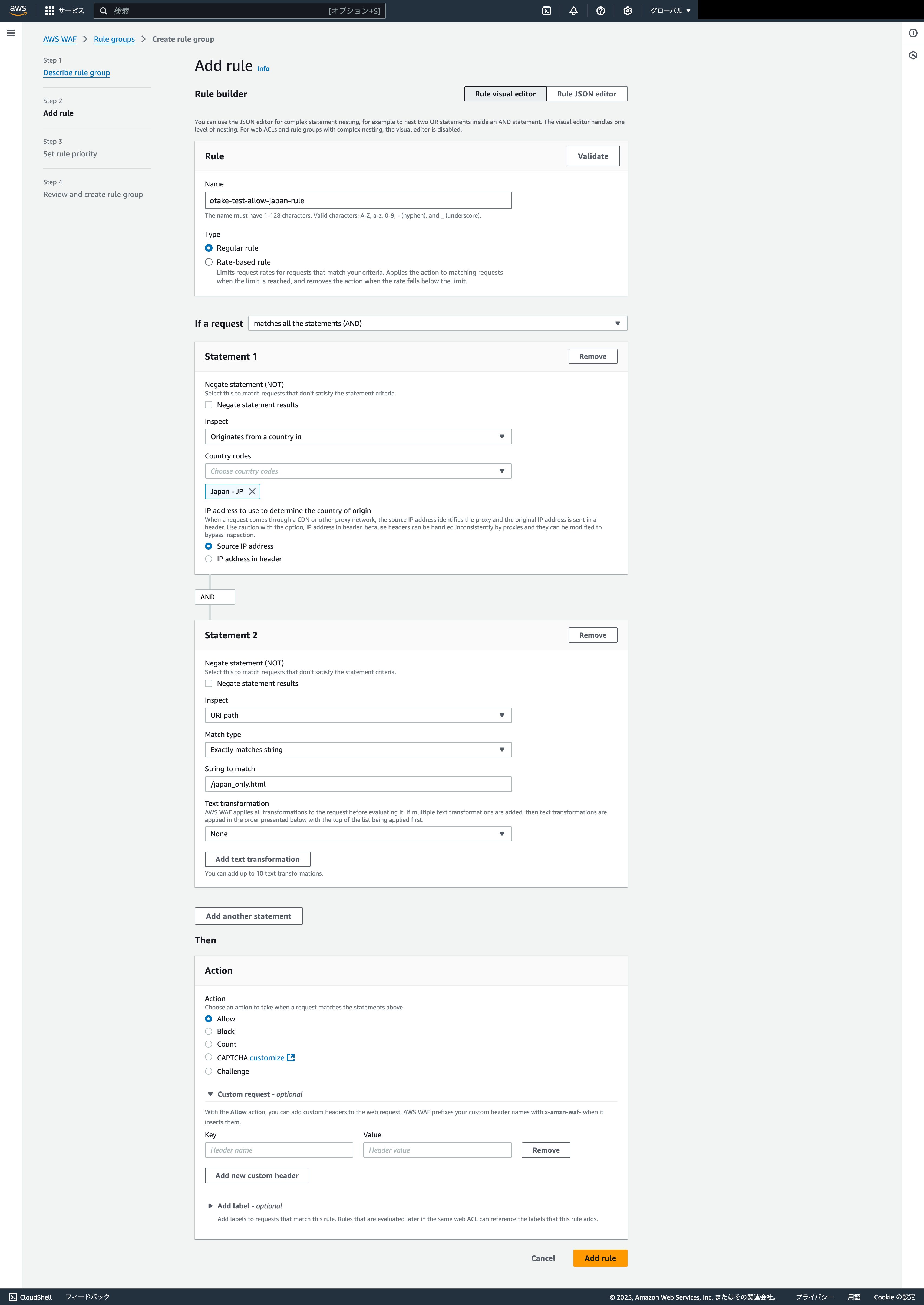Screen dimensions: 924x1305
Task: Open the サービス menu
Action: coord(71,11)
